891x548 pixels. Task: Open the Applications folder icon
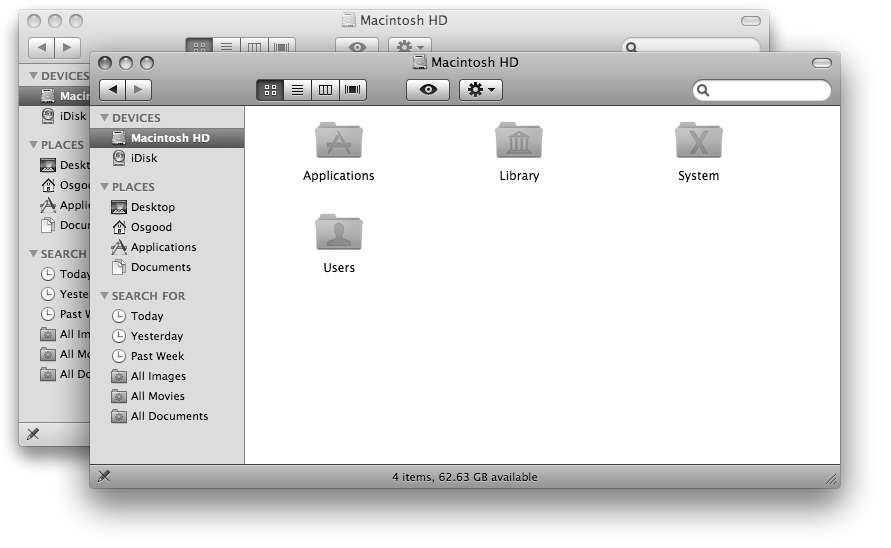coord(338,142)
